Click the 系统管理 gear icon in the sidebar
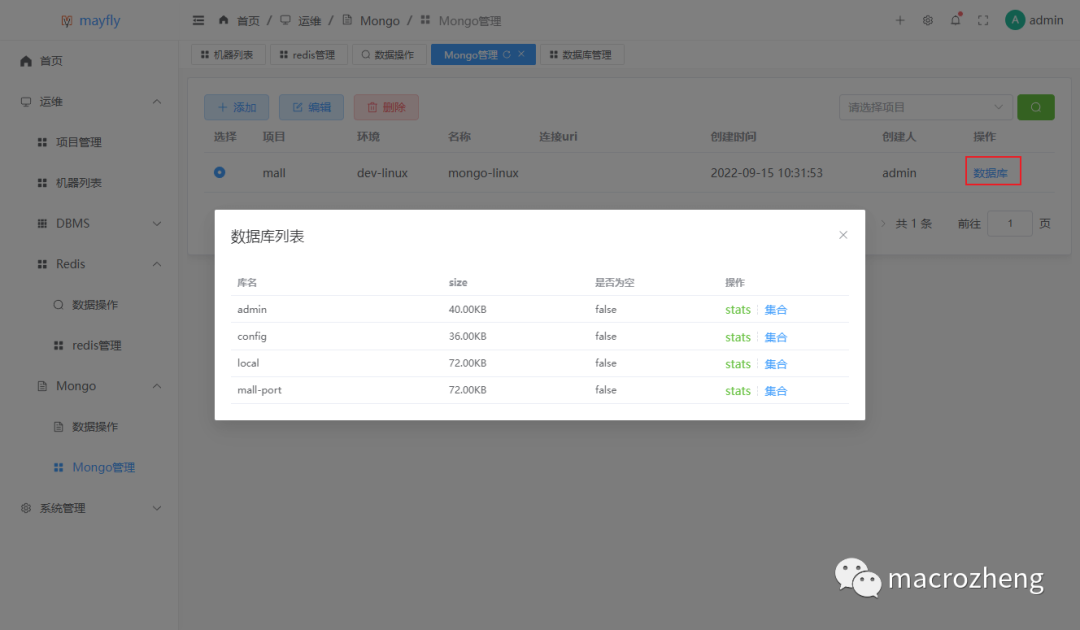The image size is (1080, 630). pos(24,507)
